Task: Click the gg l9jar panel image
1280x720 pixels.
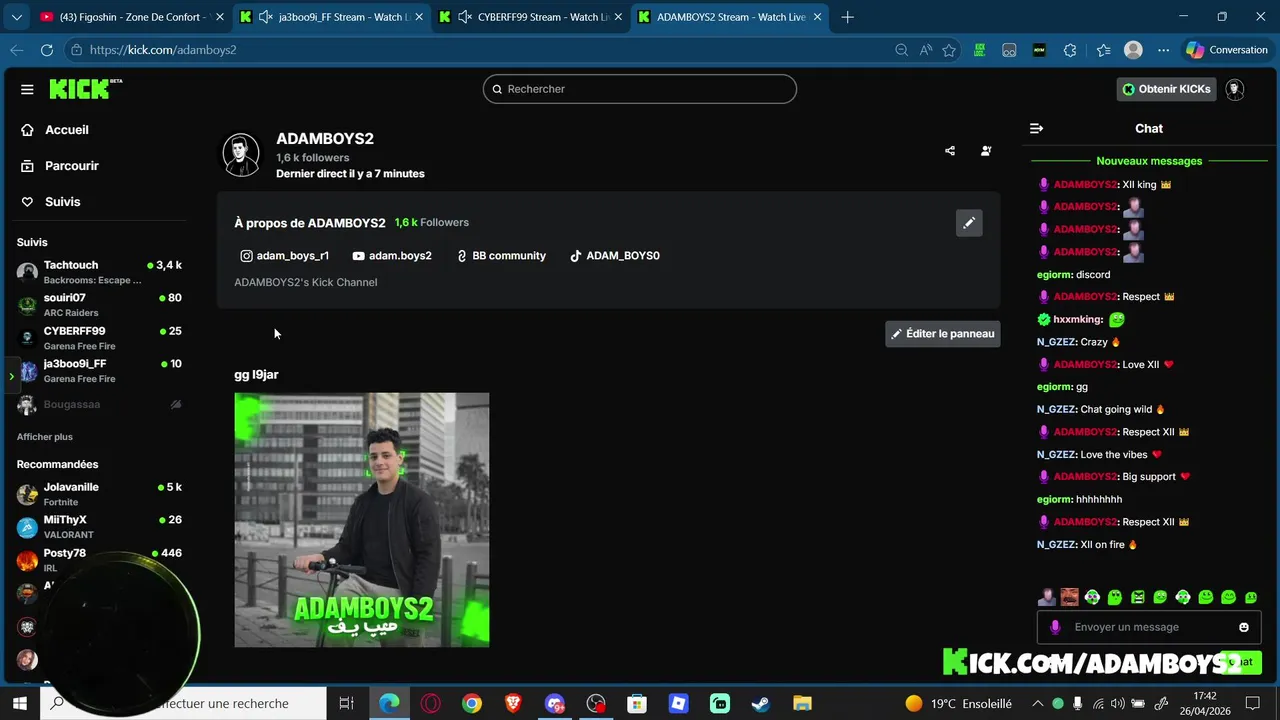Action: (362, 520)
